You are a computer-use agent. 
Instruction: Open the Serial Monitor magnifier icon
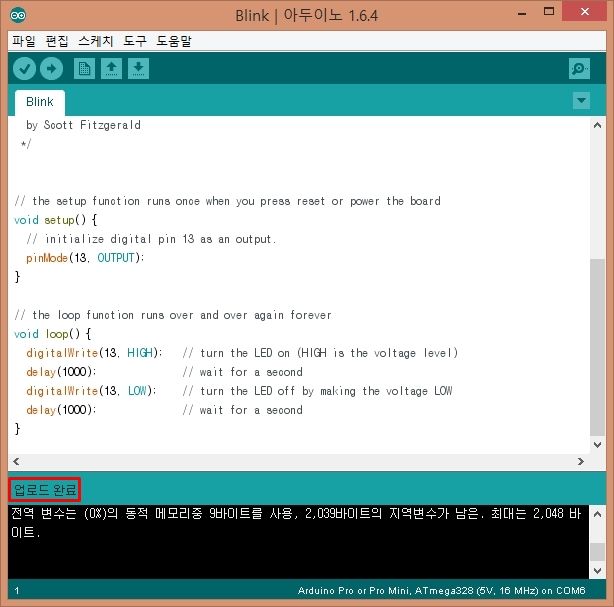coord(579,69)
